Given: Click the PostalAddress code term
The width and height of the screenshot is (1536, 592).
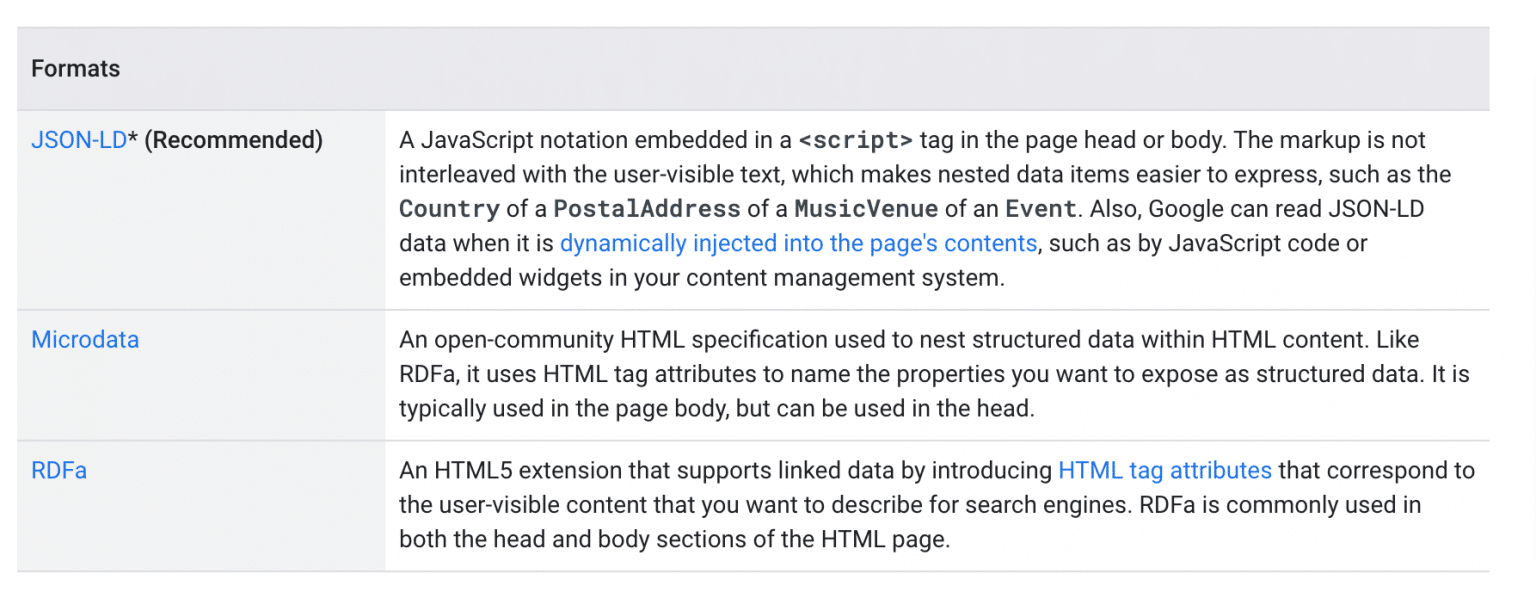Looking at the screenshot, I should pos(646,210).
